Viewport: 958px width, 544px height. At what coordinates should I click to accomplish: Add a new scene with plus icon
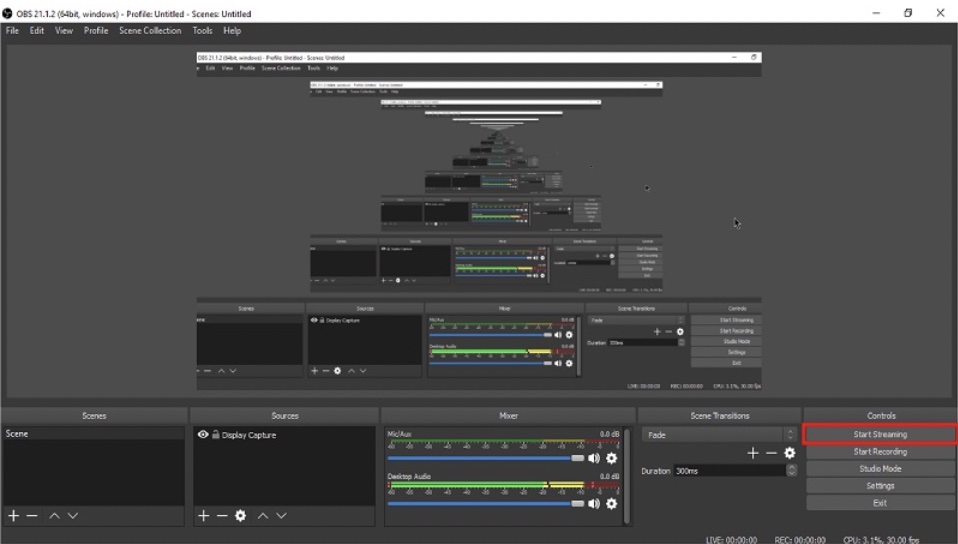[x=14, y=516]
